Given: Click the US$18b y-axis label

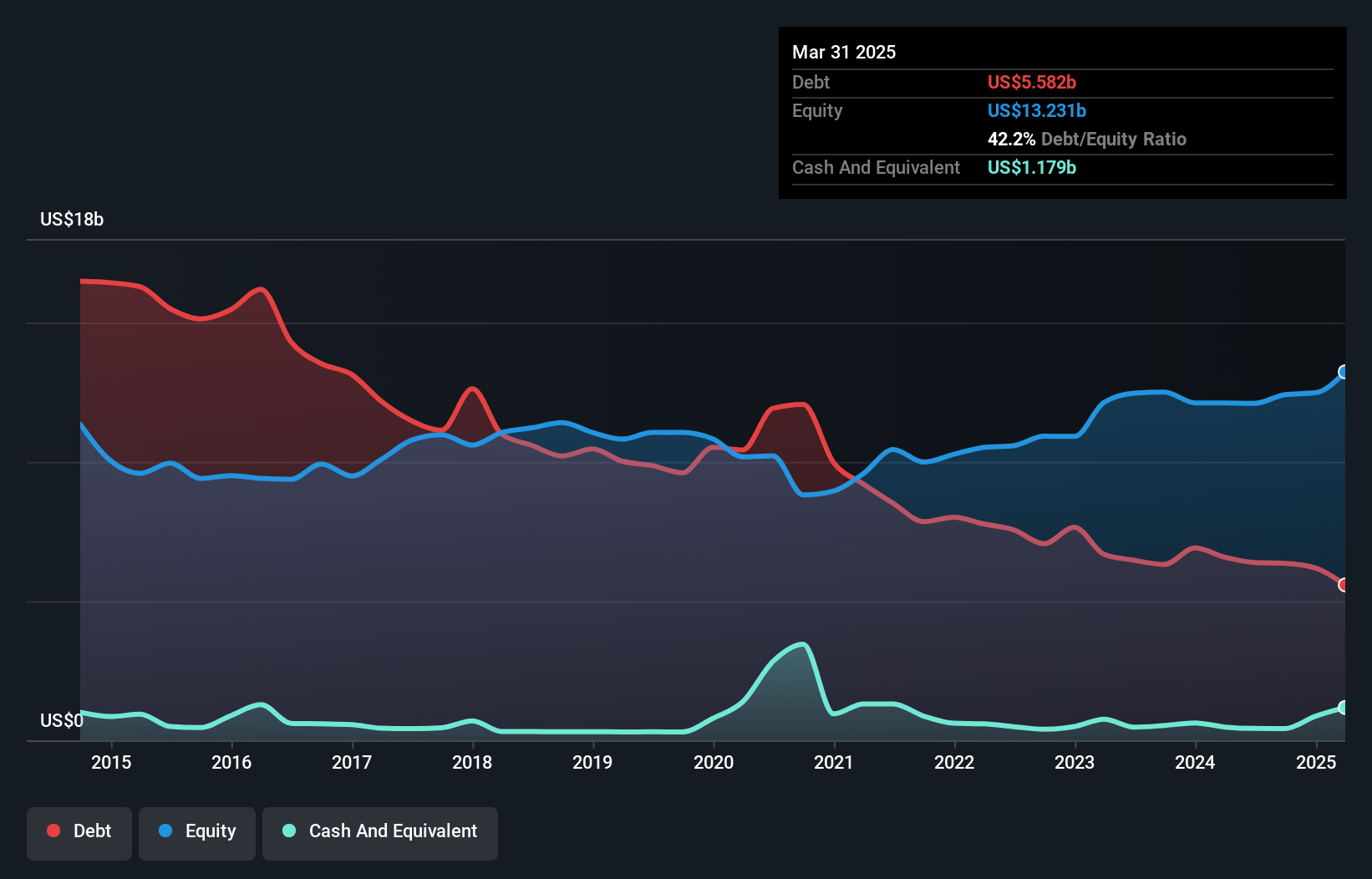Looking at the screenshot, I should 72,219.
